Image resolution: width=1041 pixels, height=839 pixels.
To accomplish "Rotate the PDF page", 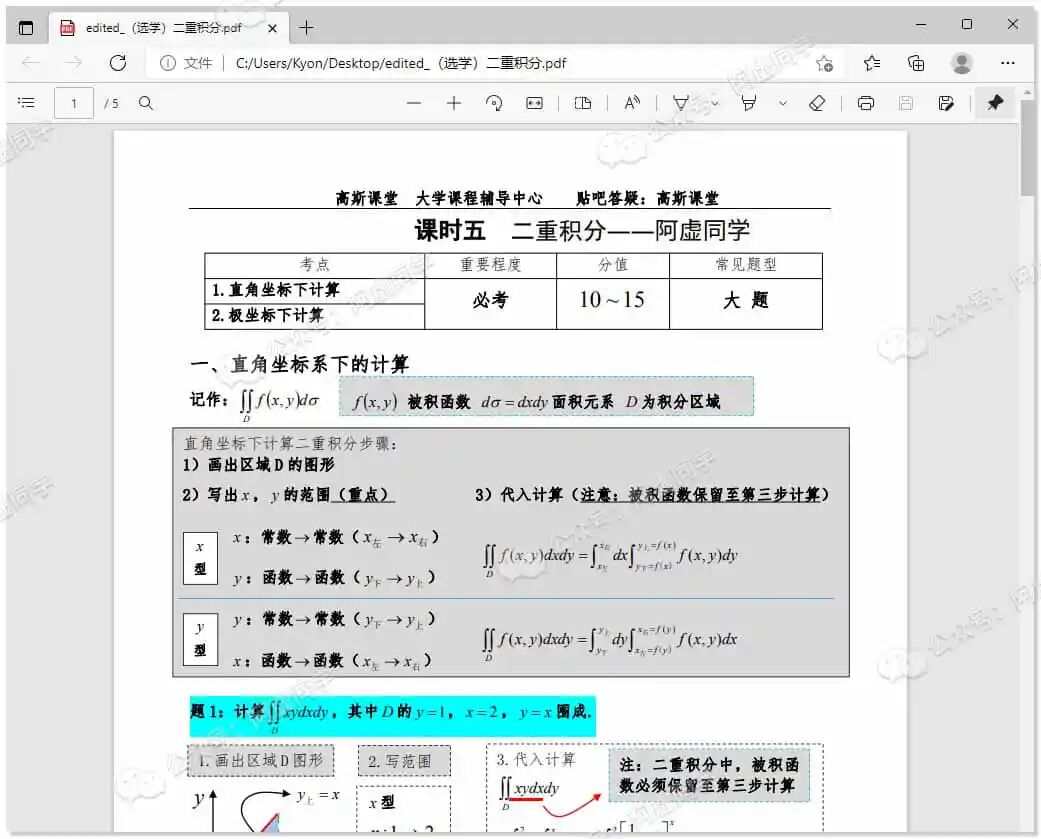I will click(x=494, y=103).
